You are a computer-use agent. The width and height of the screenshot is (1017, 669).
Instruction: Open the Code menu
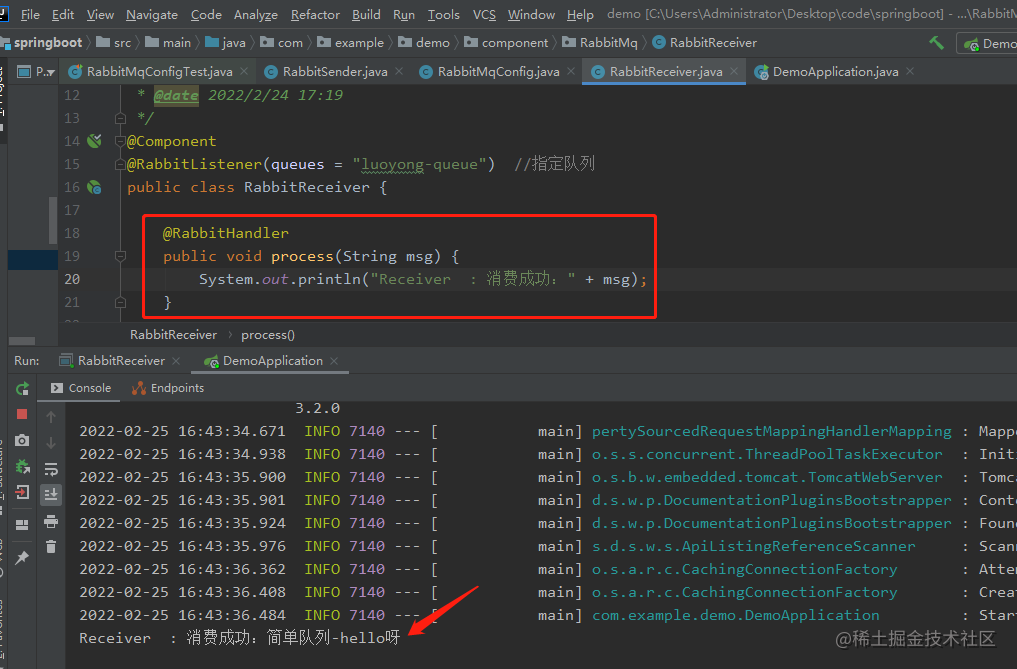click(206, 14)
